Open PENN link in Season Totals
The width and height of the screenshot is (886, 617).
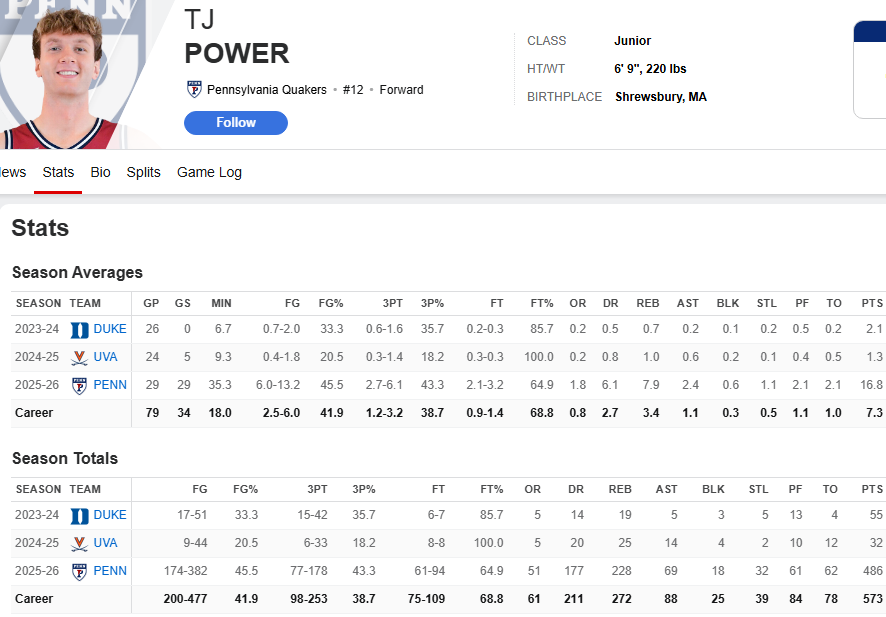[x=110, y=571]
